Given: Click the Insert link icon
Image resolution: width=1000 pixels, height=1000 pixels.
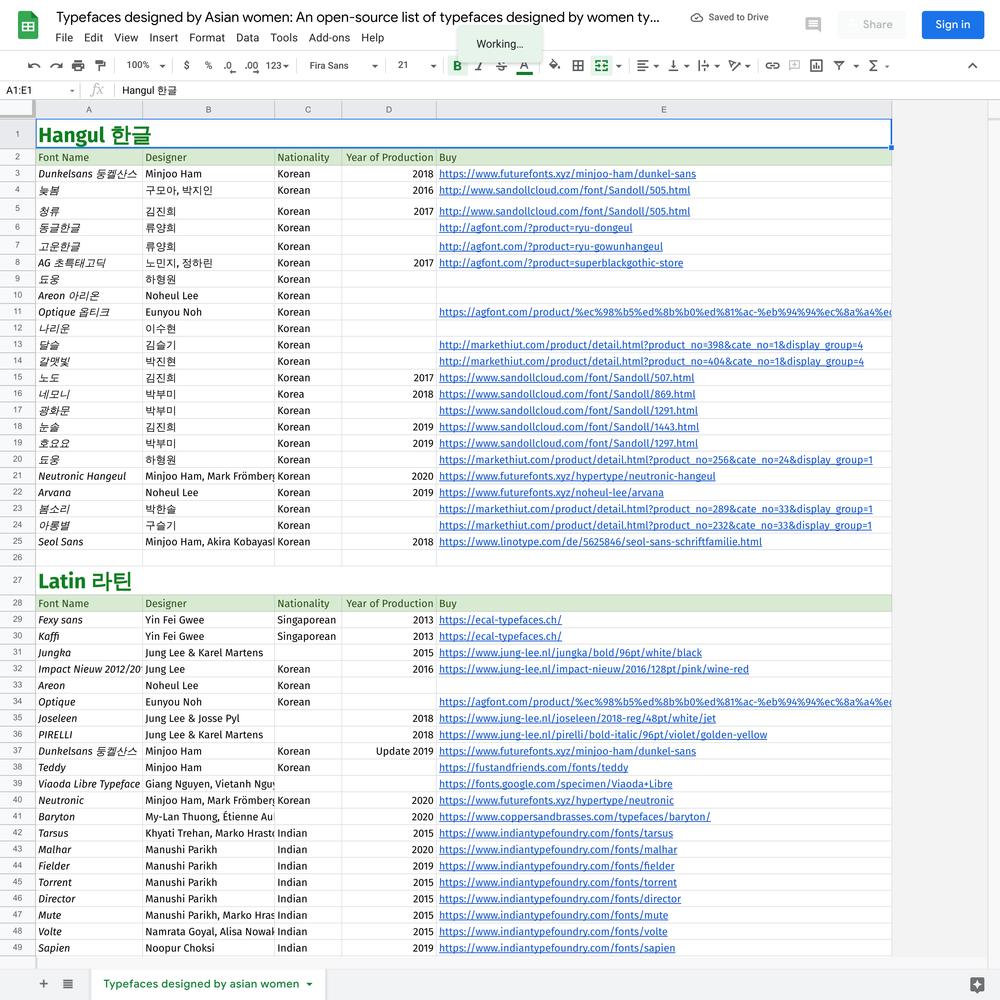Looking at the screenshot, I should pyautogui.click(x=772, y=66).
